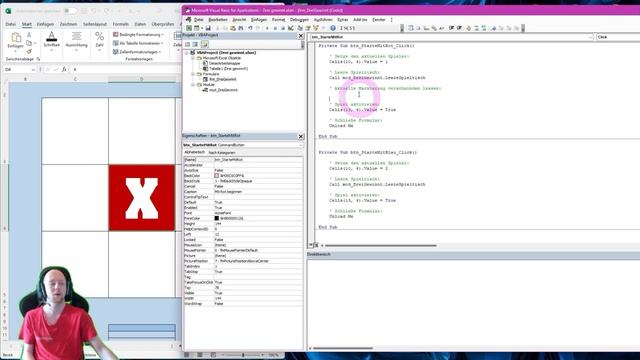Collapse the Formulare folder node
This screenshot has width=640, height=360.
click(x=193, y=74)
